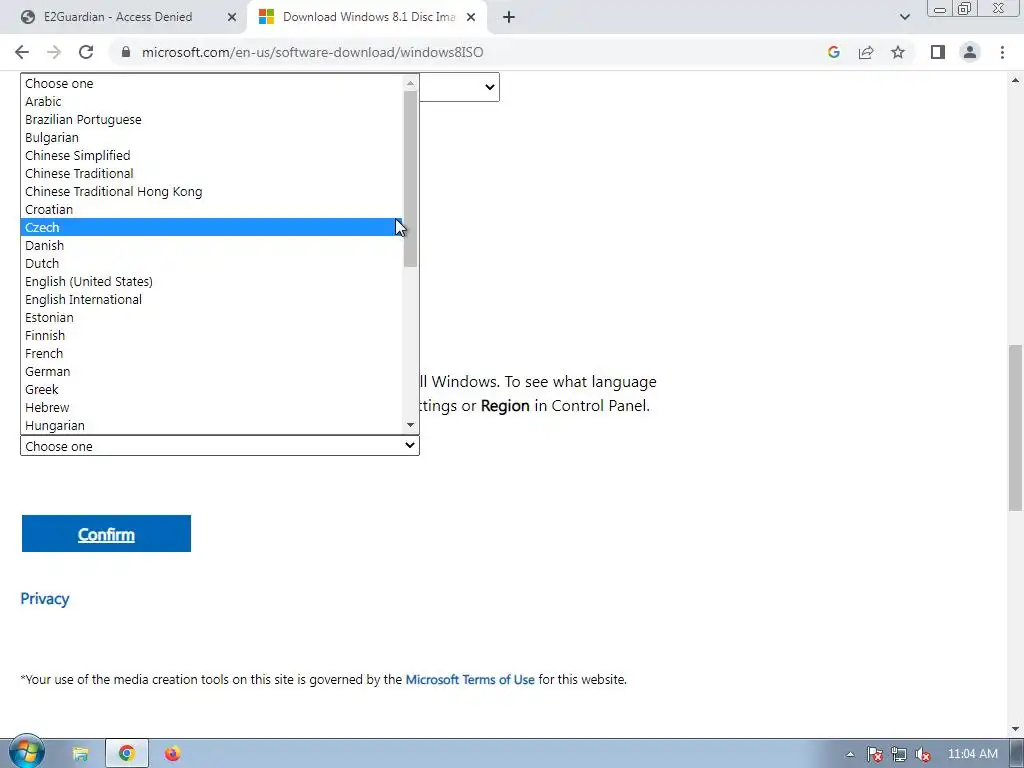Choose Danish from the language list

(212, 246)
